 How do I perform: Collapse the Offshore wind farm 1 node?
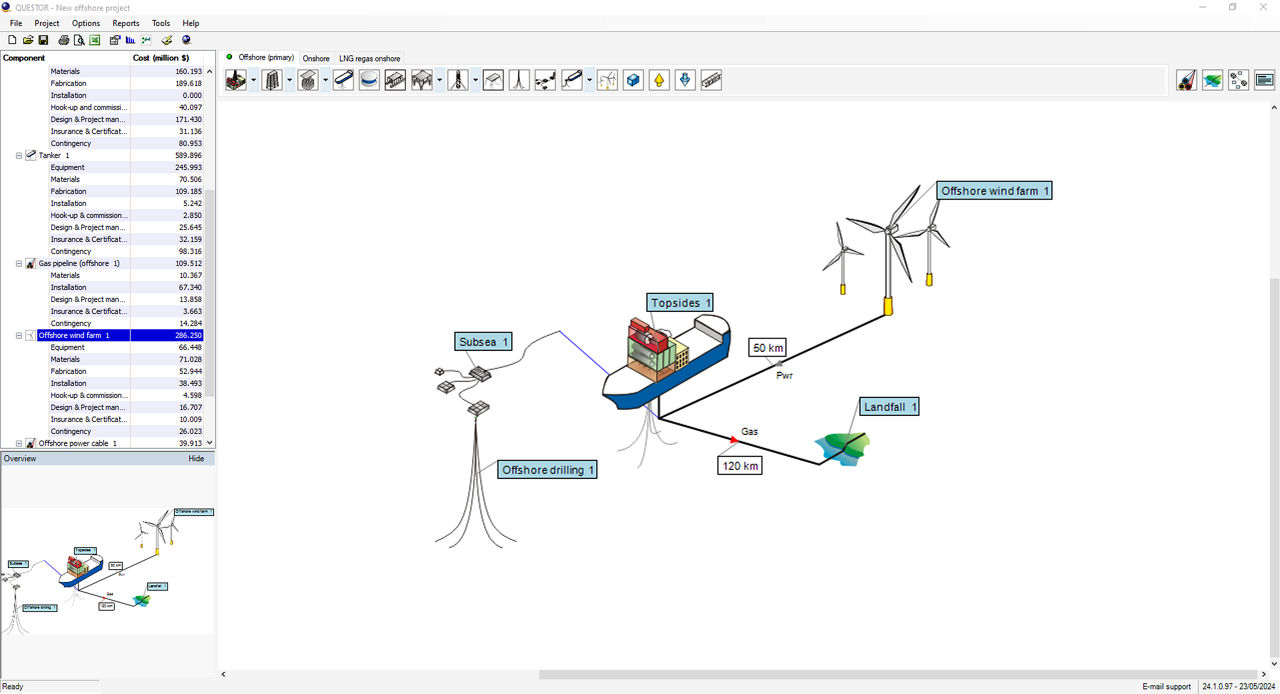click(19, 336)
